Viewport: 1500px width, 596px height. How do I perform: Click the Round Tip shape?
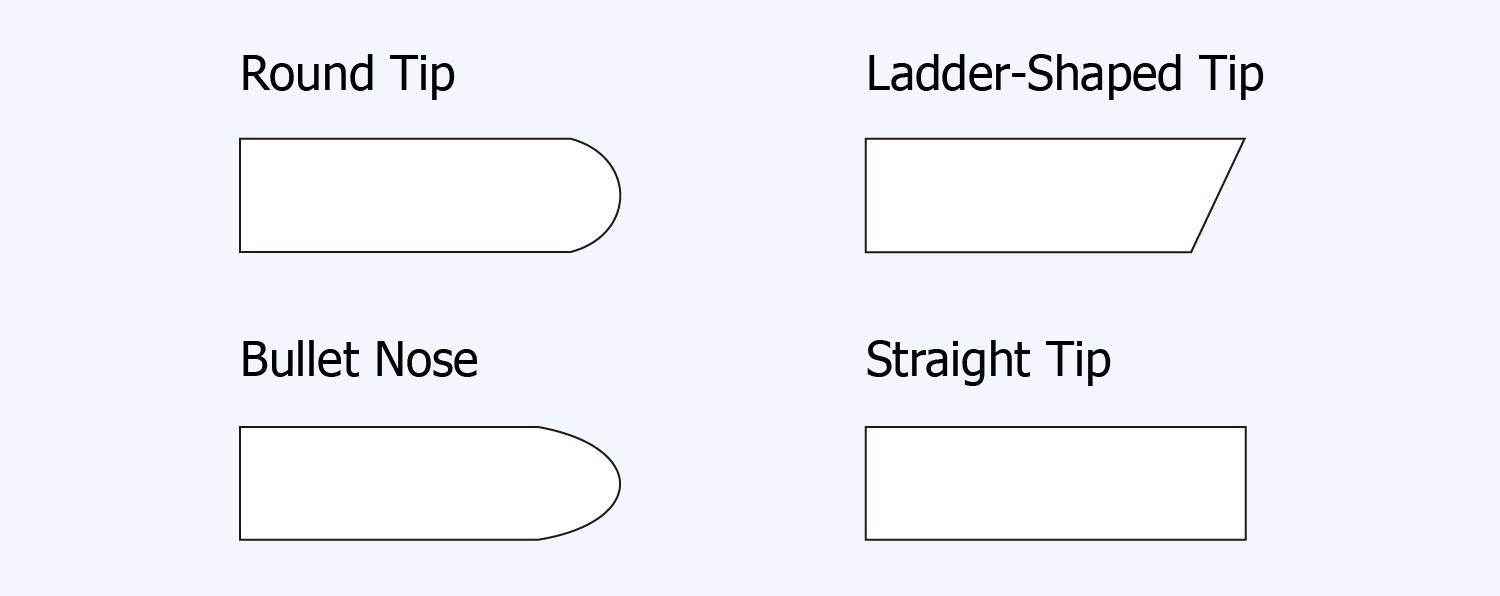tap(420, 195)
